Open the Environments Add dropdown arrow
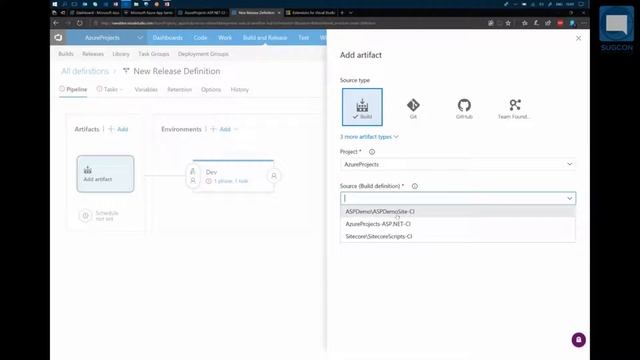640x360 pixels. coord(236,129)
